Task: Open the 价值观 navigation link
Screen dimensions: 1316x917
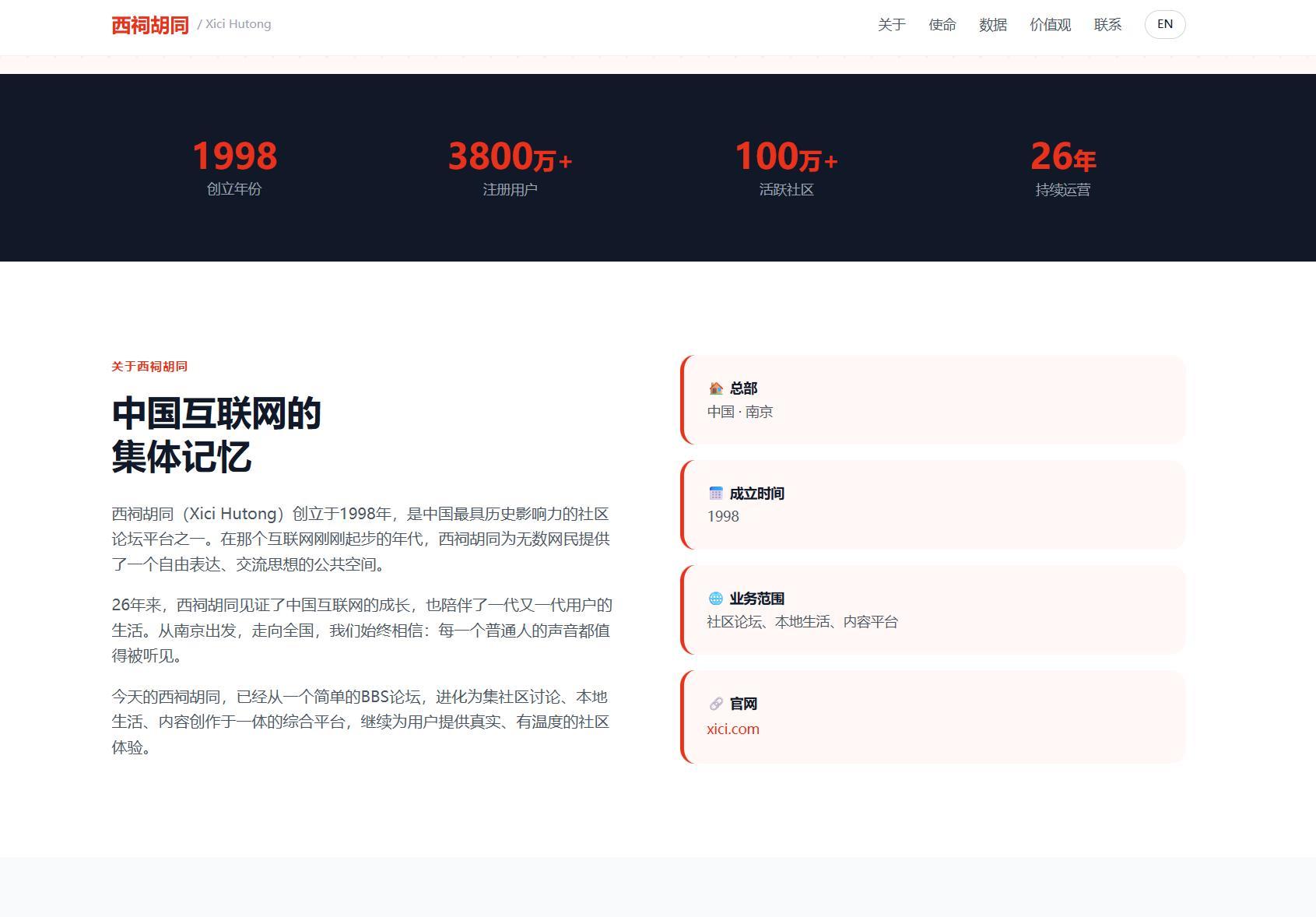Action: pyautogui.click(x=1051, y=25)
